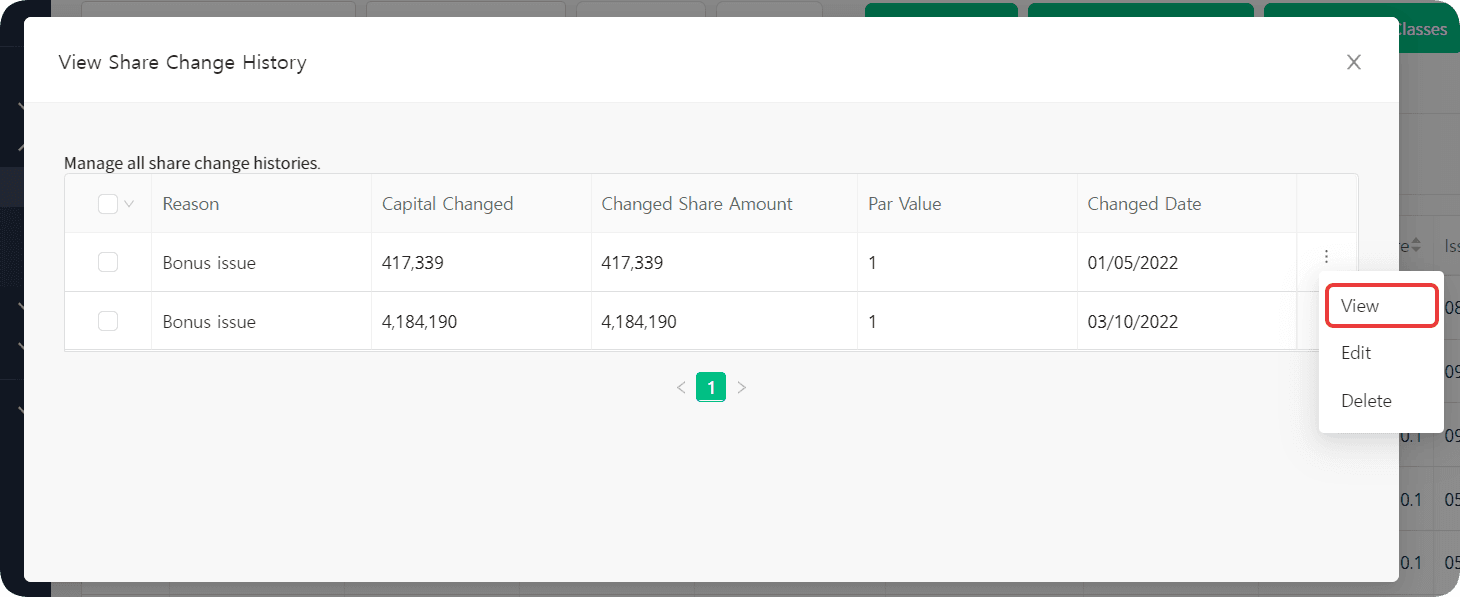Viewport: 1460px width, 597px height.
Task: Click the Capital Changed value 4,184,190
Action: pos(420,322)
